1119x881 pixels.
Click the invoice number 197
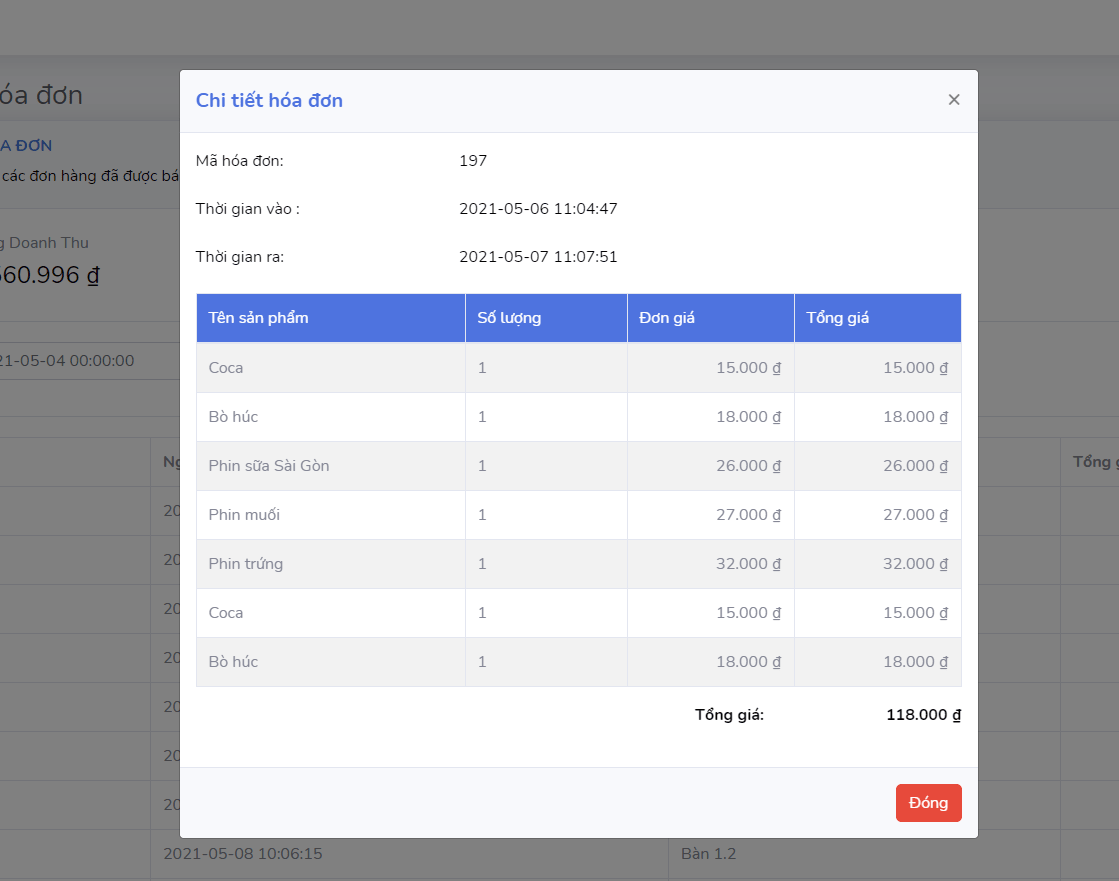point(473,161)
